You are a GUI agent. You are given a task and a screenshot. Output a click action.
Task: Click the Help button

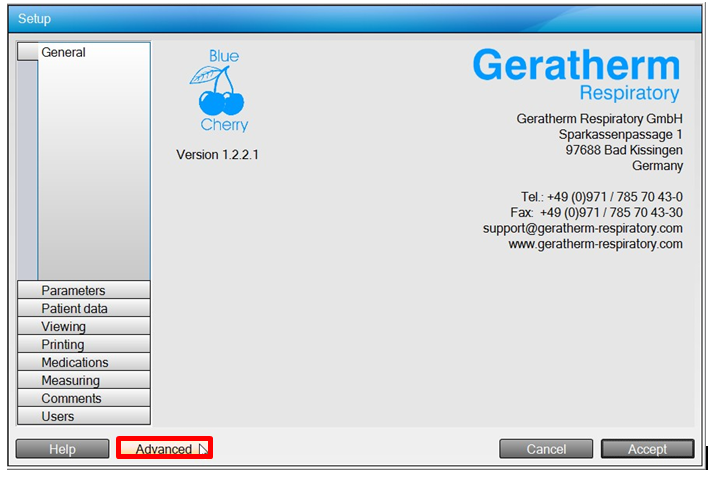63,449
